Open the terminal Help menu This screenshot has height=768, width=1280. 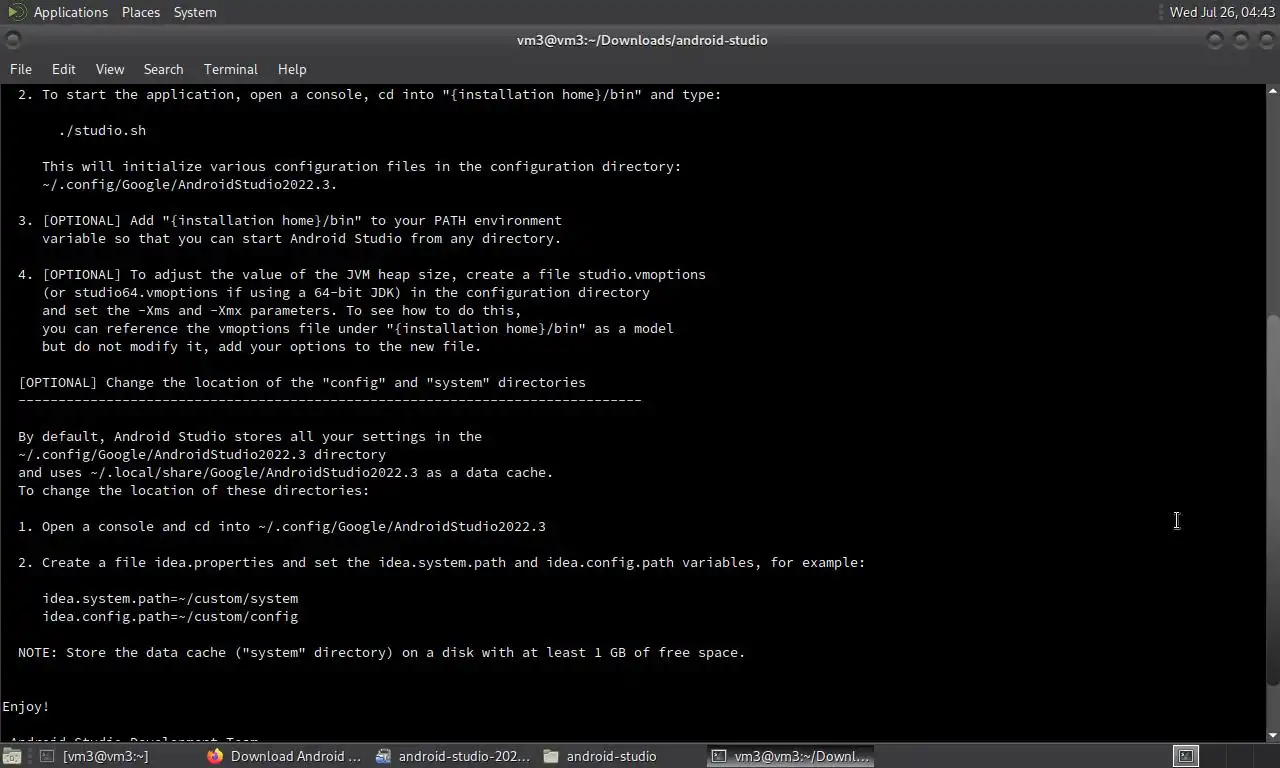292,69
